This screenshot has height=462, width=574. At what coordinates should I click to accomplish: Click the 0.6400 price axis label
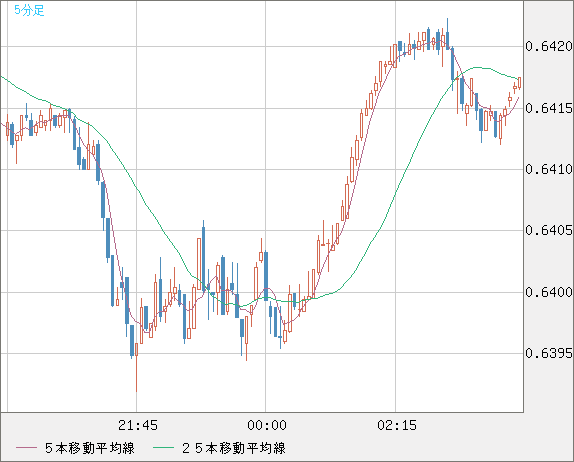549,293
